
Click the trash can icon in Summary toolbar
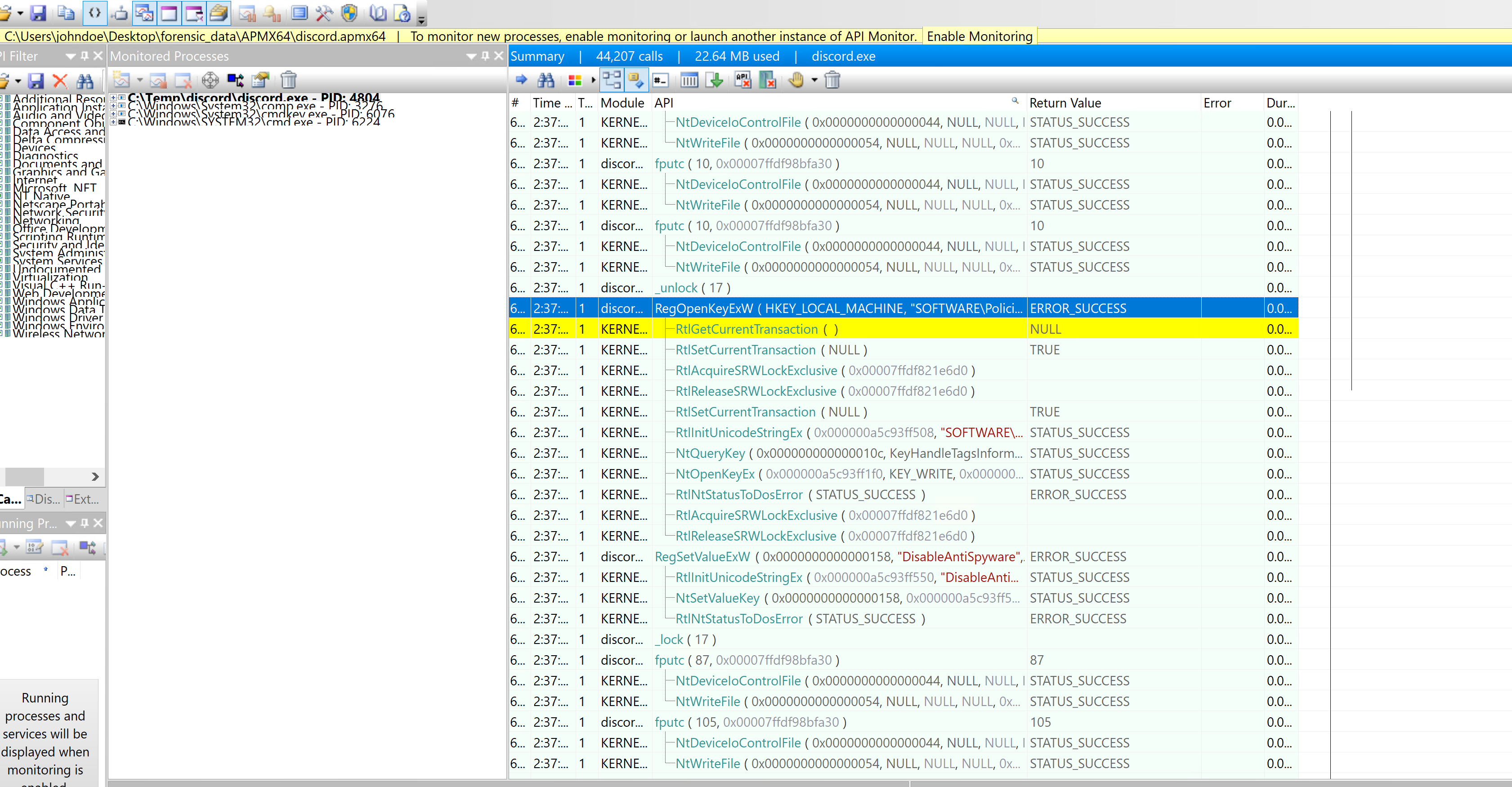point(832,80)
